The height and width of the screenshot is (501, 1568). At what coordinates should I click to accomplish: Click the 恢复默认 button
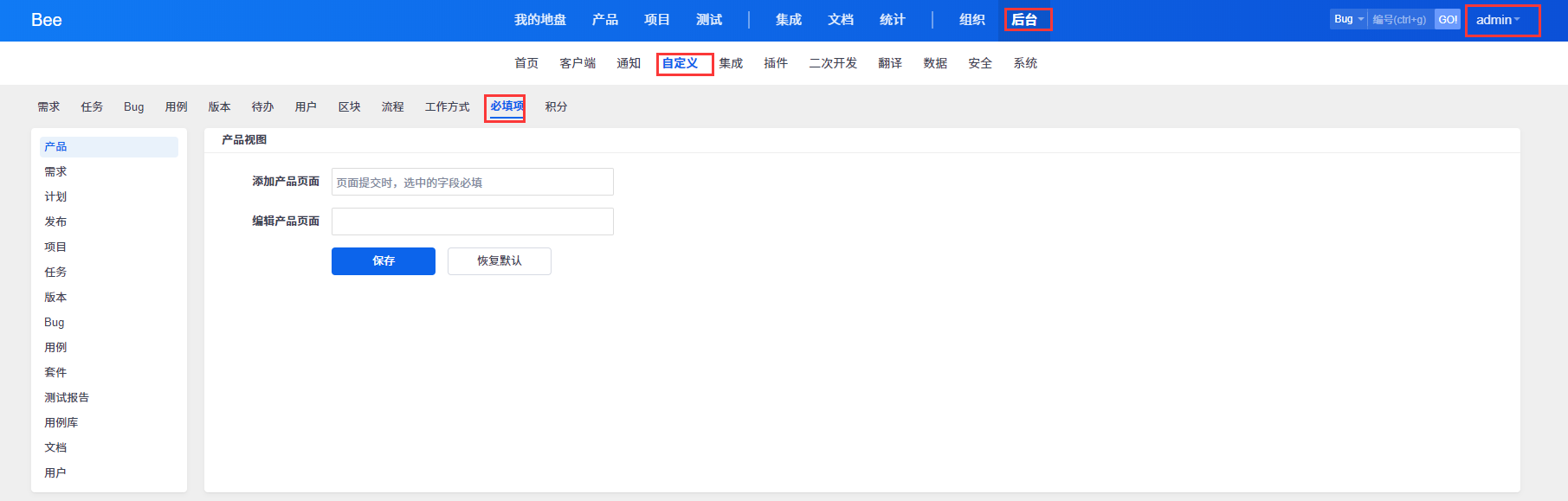(x=500, y=261)
